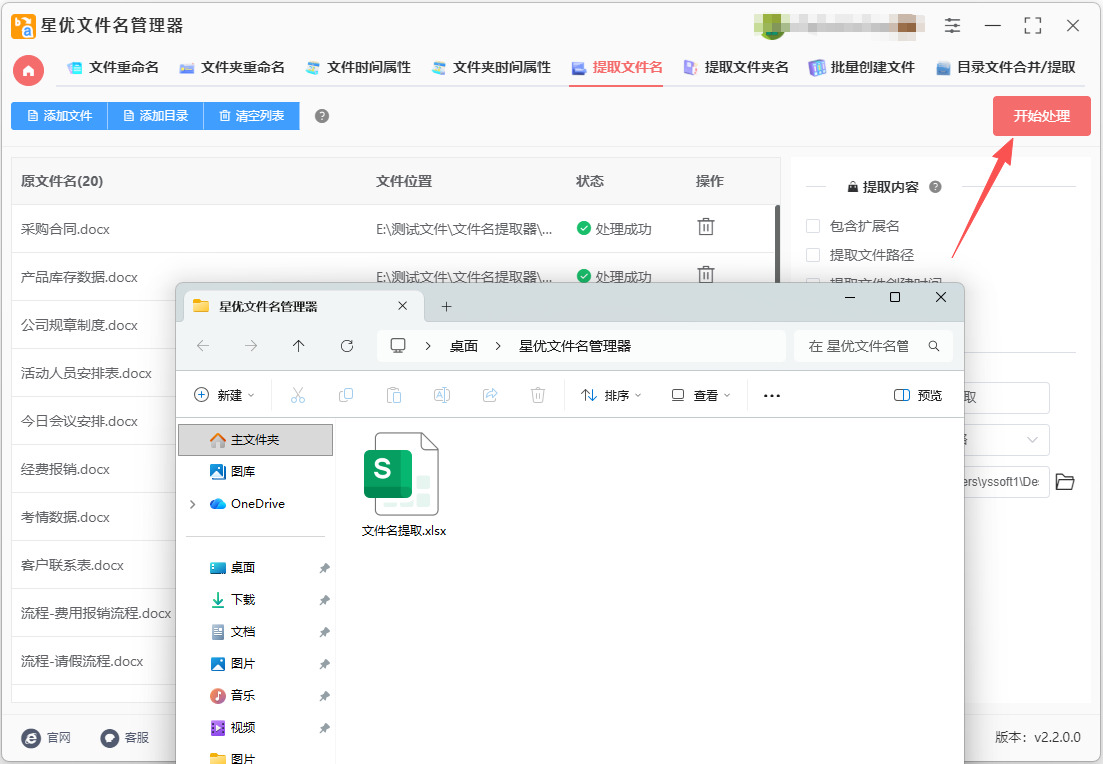Click the red home icon
Screen dimensions: 1103x764
pos(29,70)
